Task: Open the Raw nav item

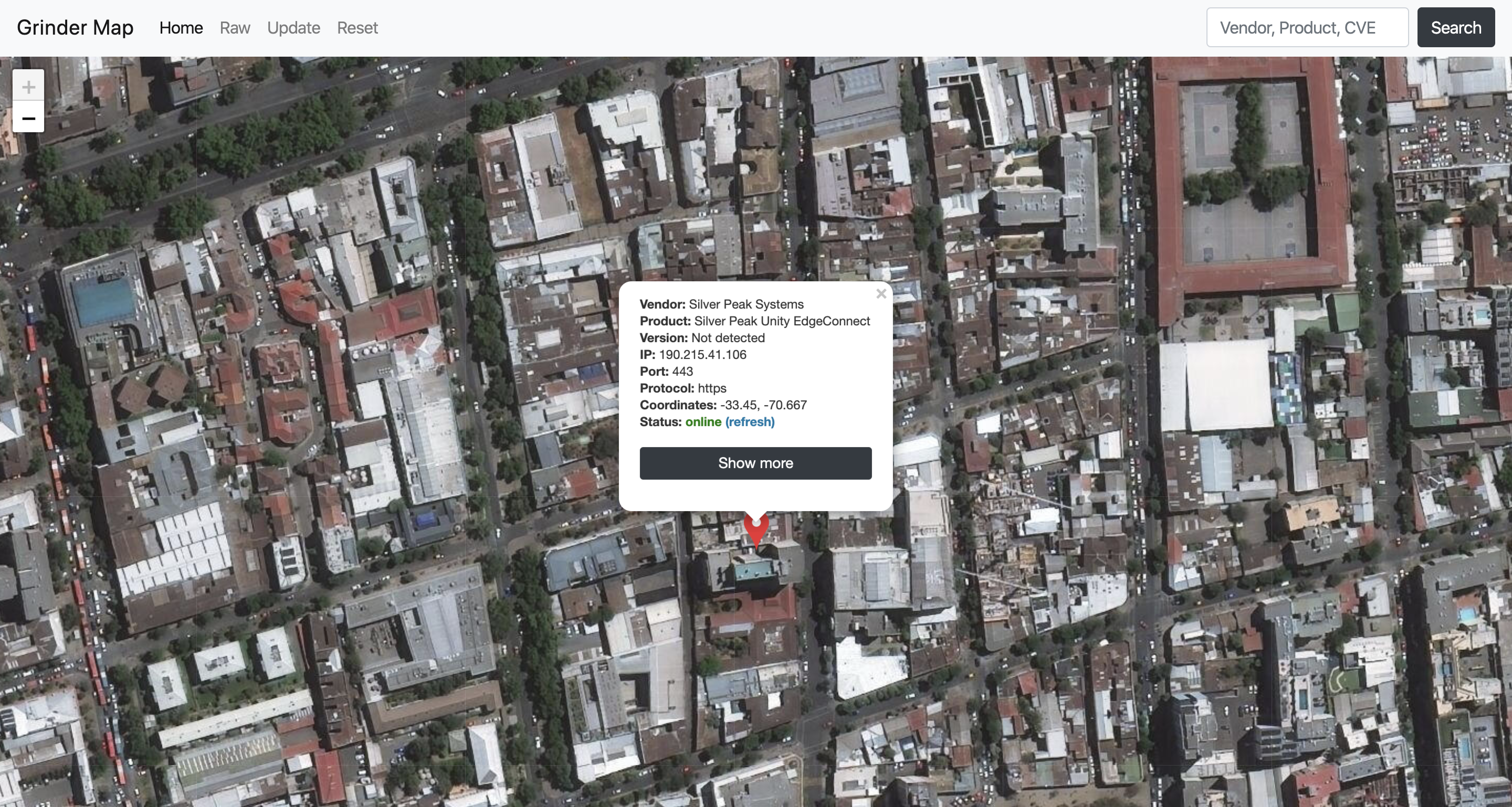Action: (235, 28)
